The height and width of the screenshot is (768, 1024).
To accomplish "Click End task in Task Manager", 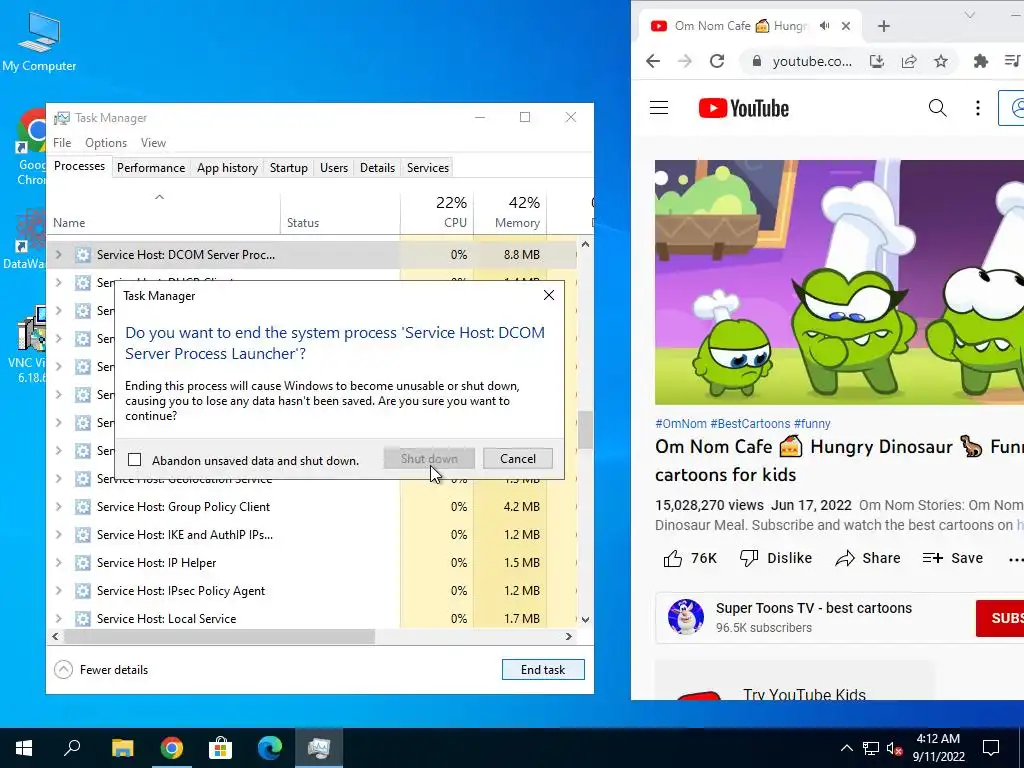I will 543,669.
